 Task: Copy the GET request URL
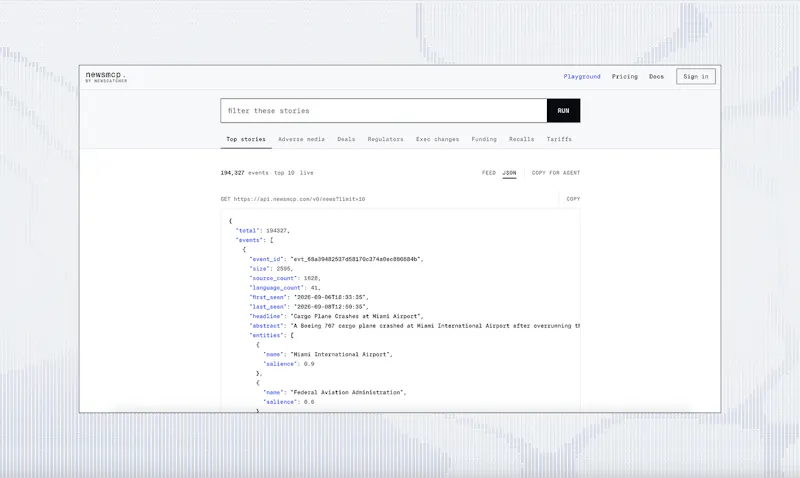coord(573,199)
